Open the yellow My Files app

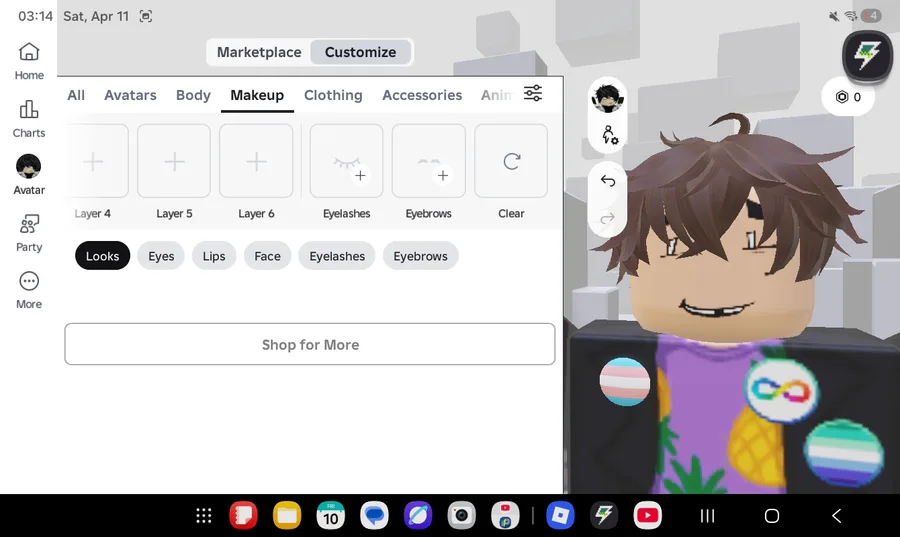287,516
